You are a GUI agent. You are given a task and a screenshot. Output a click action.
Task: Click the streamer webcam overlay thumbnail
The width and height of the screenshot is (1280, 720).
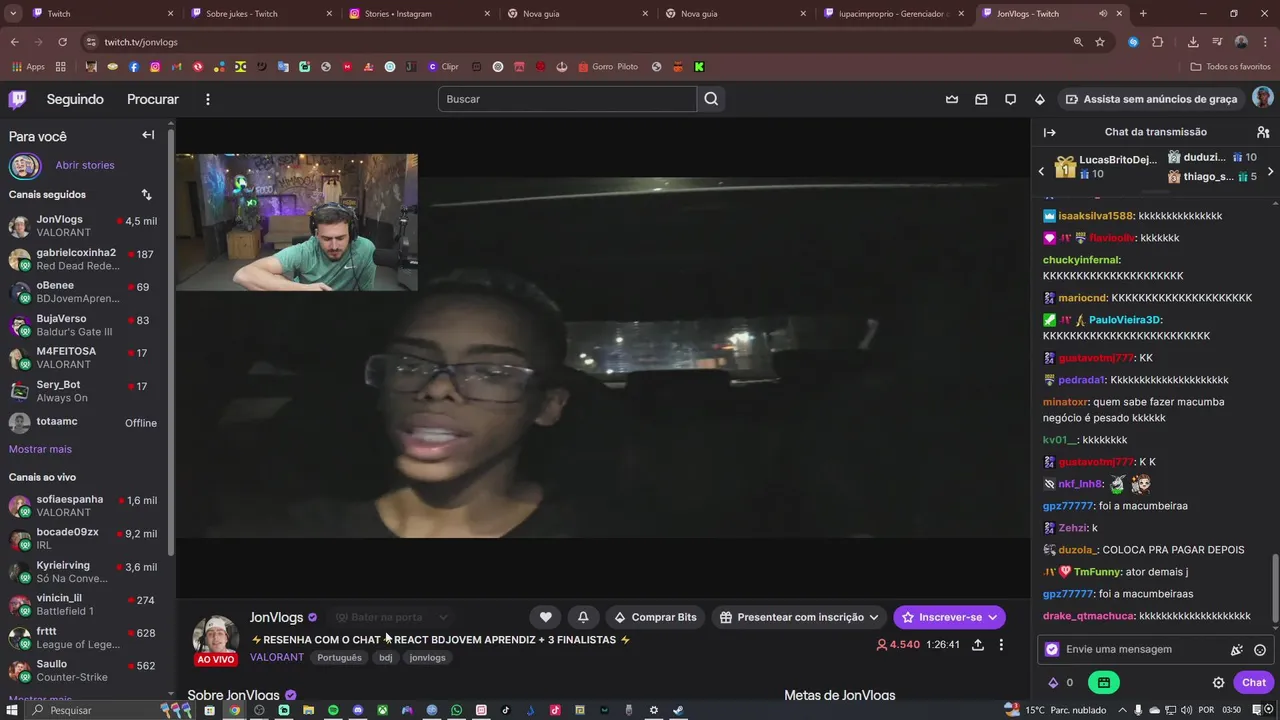click(297, 222)
